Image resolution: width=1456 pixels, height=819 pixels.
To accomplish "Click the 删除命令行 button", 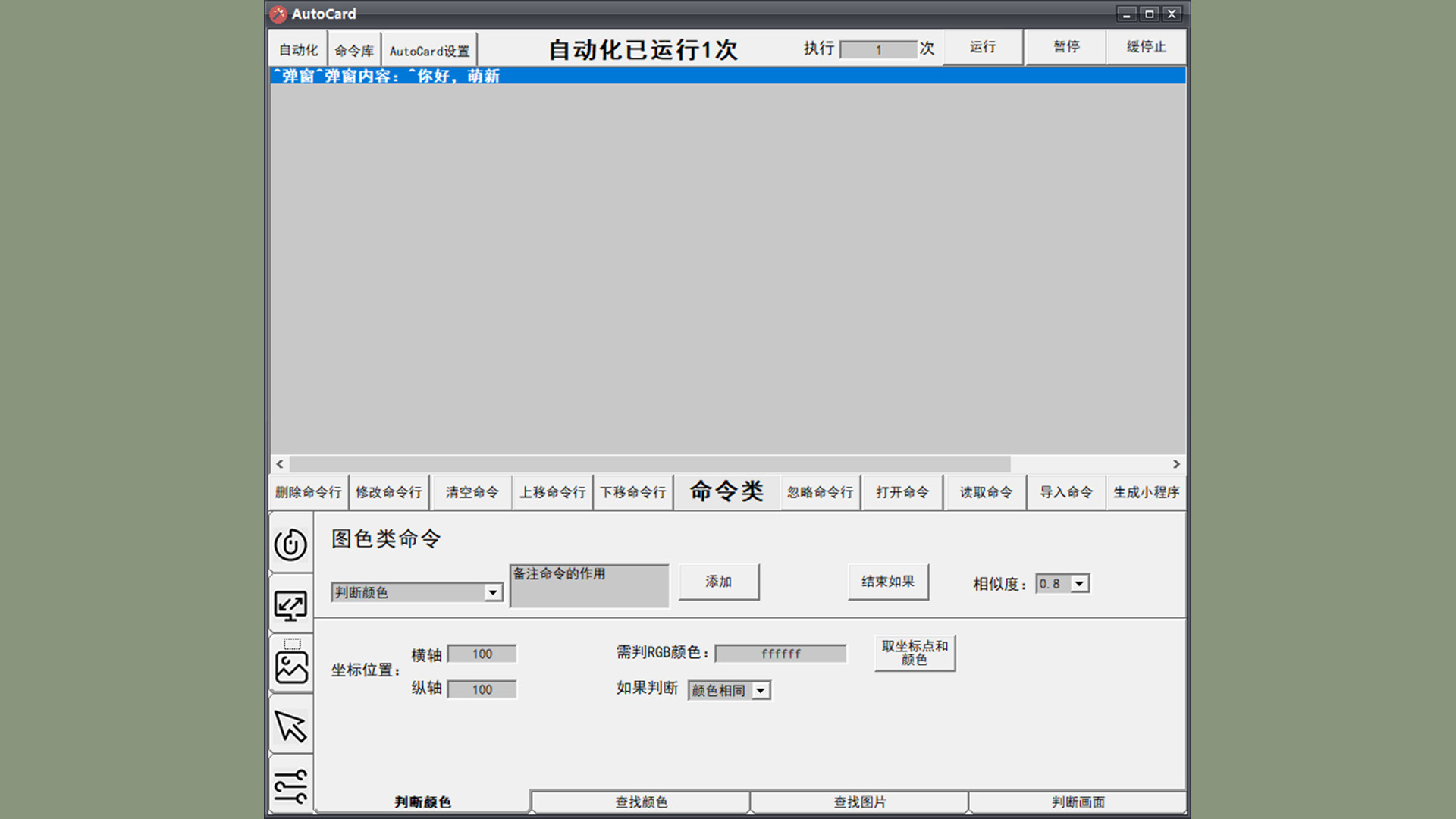I will pyautogui.click(x=308, y=492).
